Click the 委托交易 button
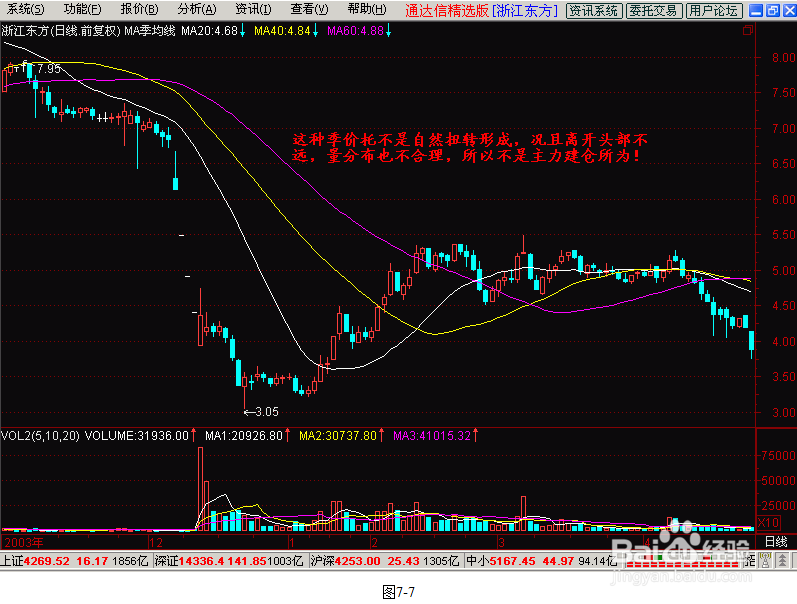This screenshot has width=797, height=604. coord(653,11)
